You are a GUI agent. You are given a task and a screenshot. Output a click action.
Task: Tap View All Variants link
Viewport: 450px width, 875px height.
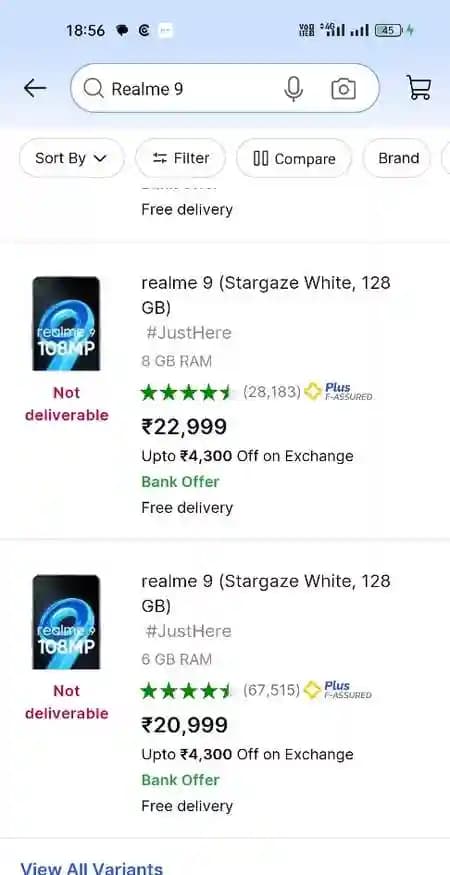(92, 868)
